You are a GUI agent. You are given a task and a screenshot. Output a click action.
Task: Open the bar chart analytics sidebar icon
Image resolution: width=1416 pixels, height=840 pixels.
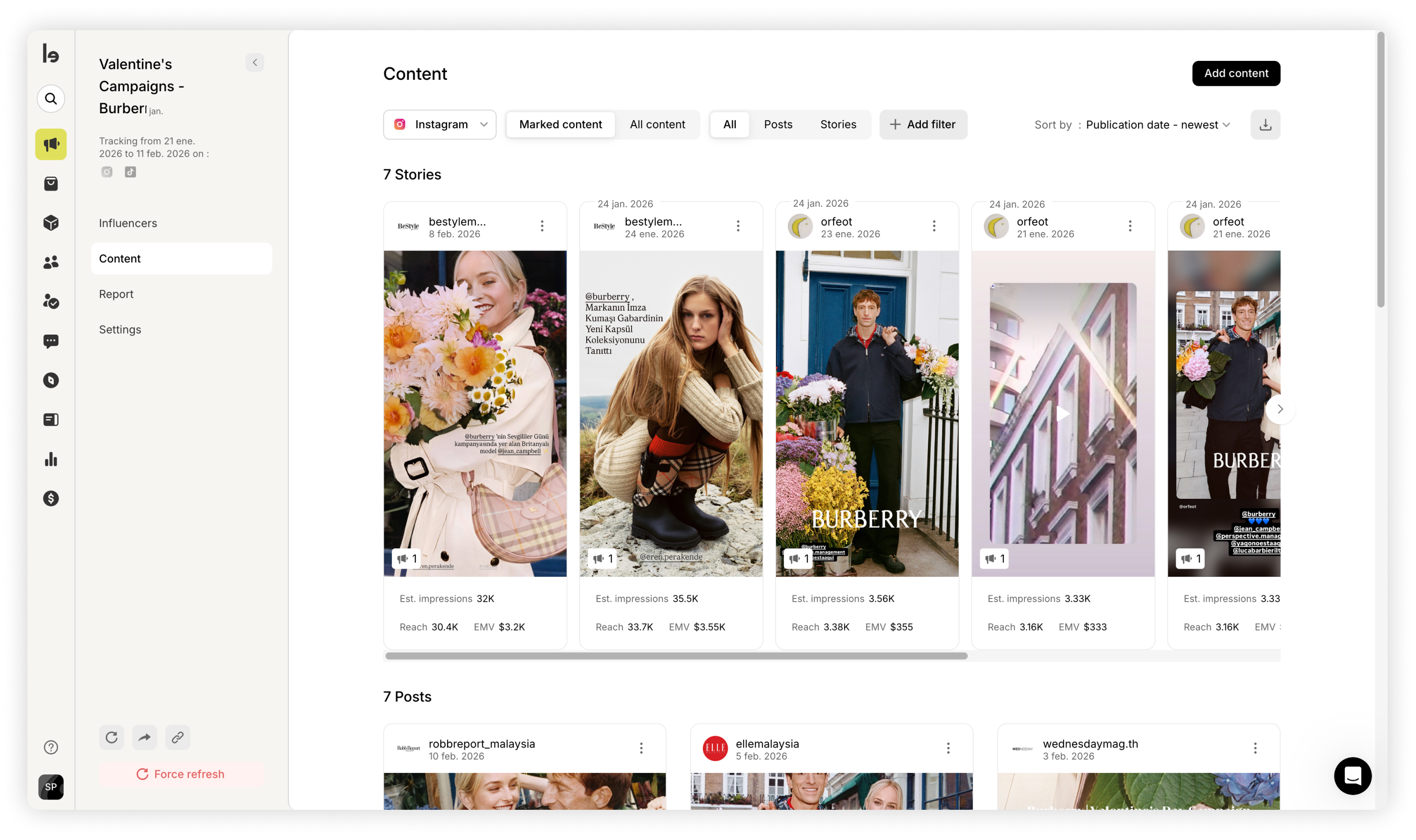click(51, 459)
